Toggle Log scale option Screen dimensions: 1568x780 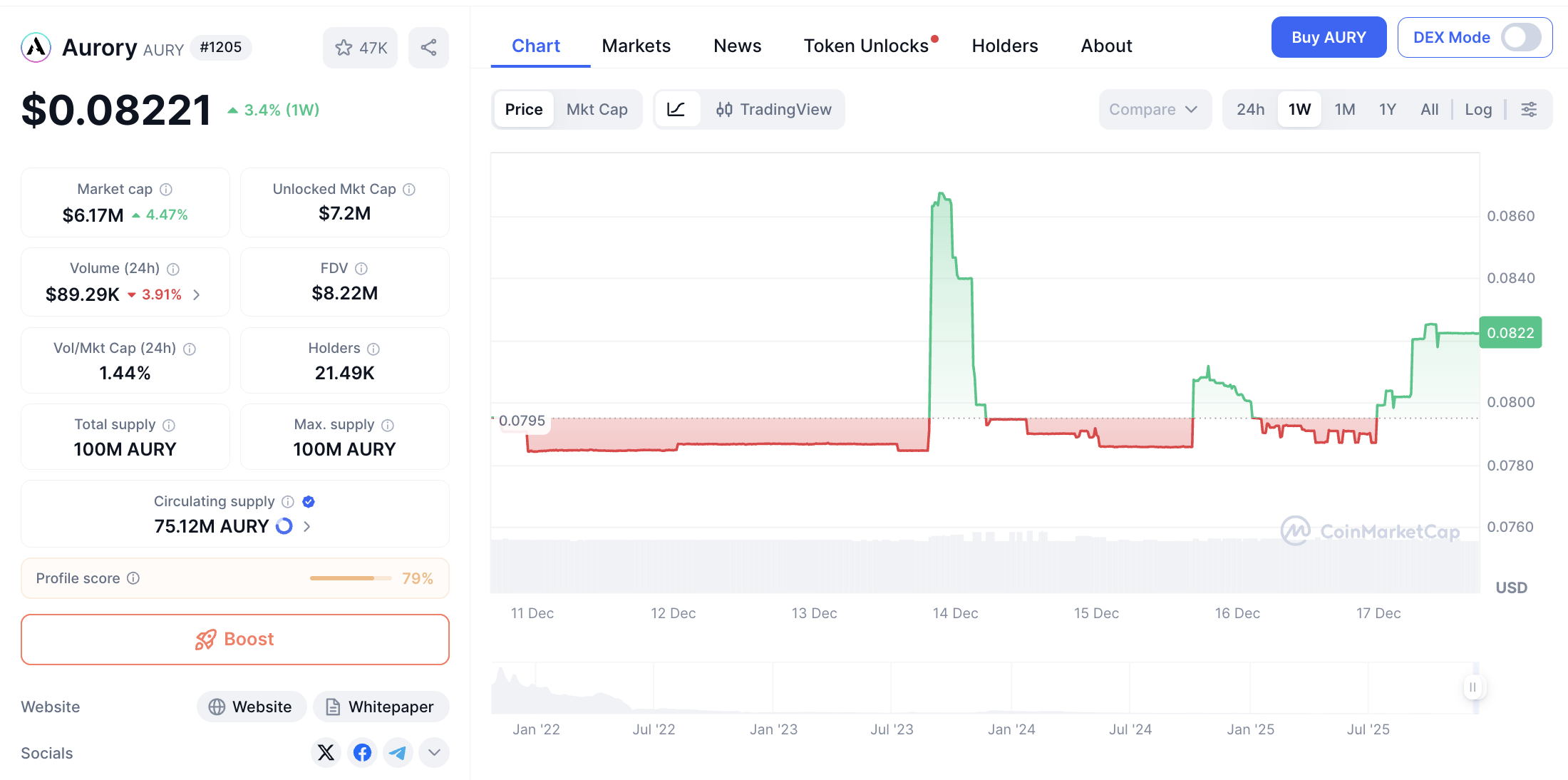click(1478, 109)
